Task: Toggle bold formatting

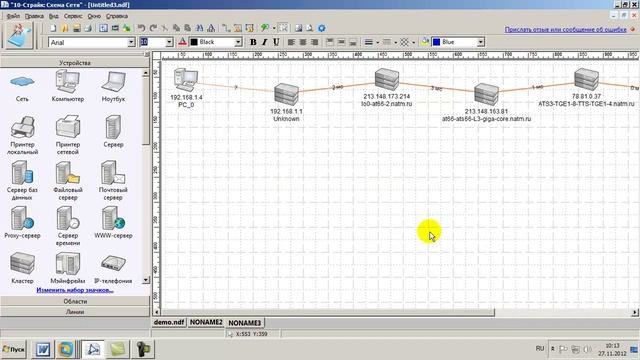Action: click(x=253, y=42)
